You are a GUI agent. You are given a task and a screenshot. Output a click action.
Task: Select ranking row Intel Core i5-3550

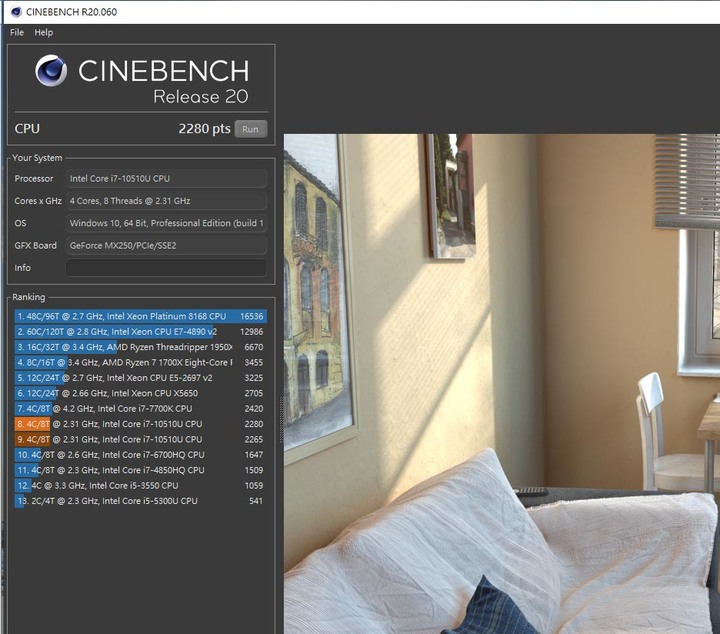[141, 485]
